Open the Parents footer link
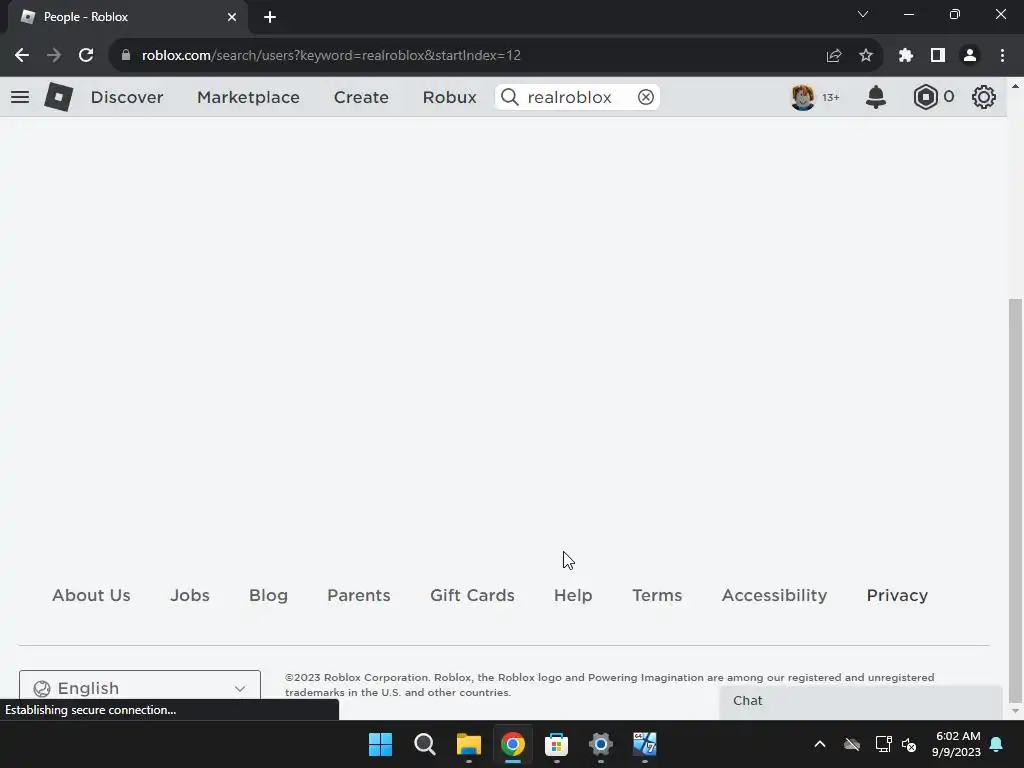 (359, 596)
